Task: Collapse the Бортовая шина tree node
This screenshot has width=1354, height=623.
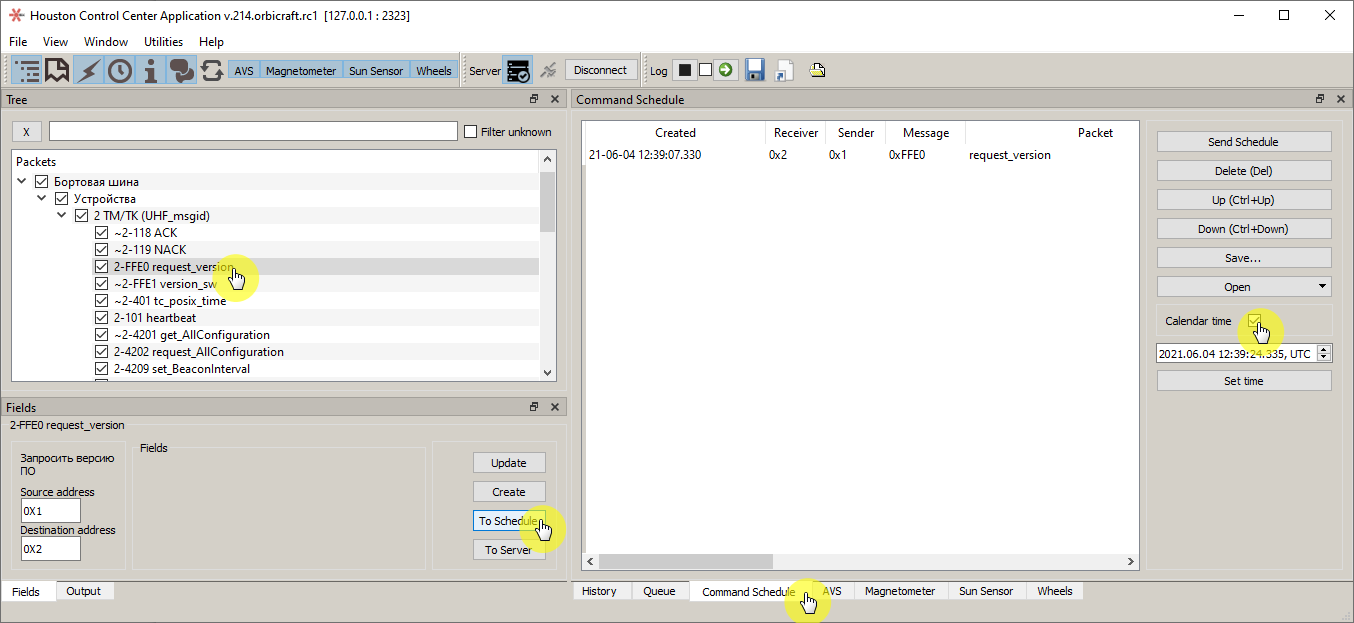Action: 21,180
